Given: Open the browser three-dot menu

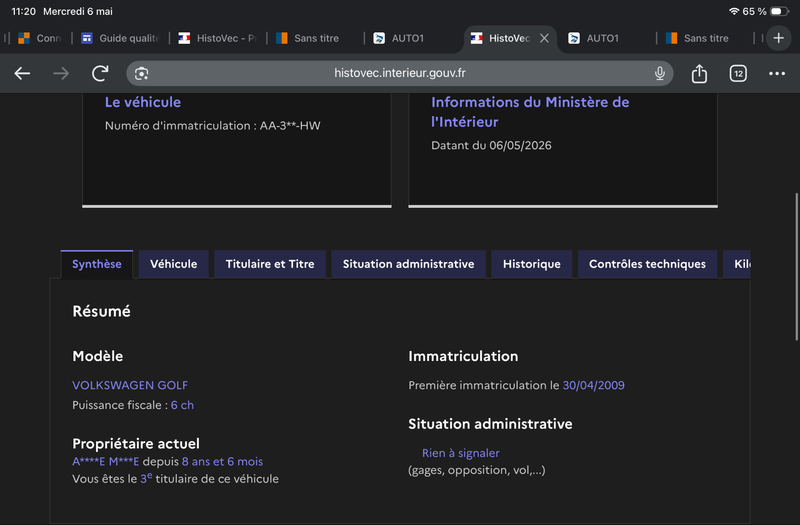Looking at the screenshot, I should 777,73.
